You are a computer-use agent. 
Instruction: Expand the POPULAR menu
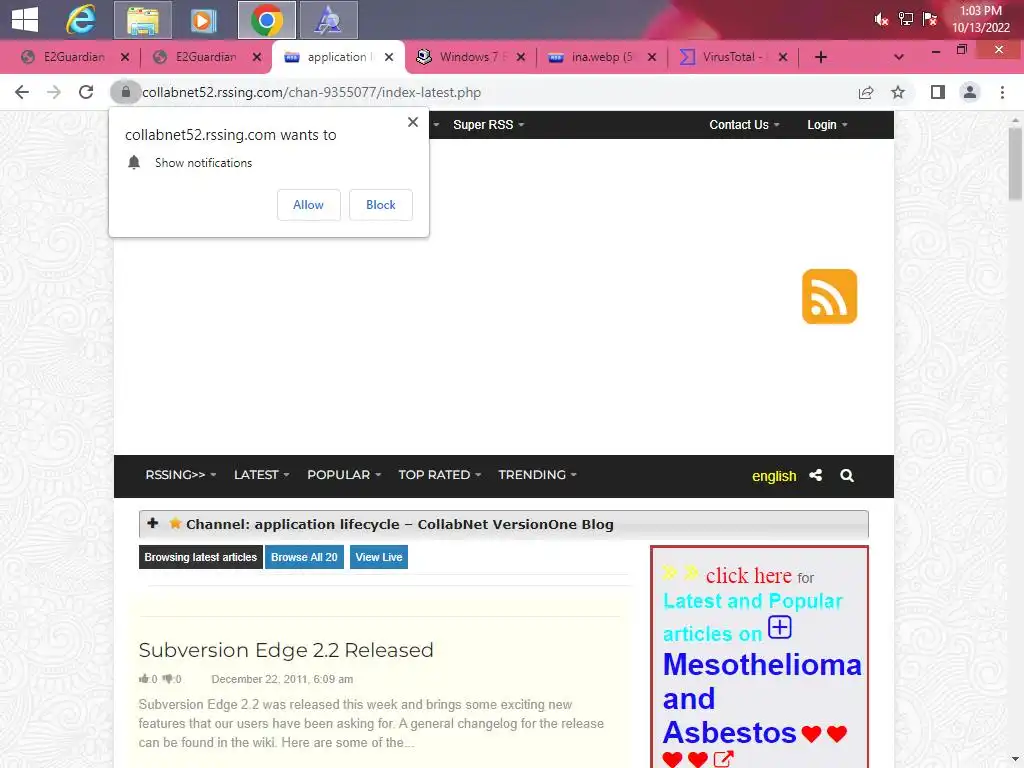(x=344, y=475)
